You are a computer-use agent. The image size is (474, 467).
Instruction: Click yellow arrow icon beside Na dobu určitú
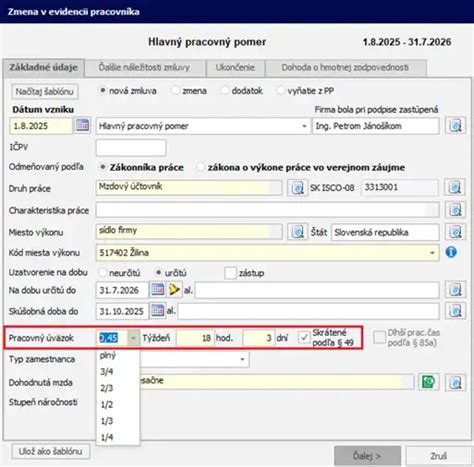[174, 290]
